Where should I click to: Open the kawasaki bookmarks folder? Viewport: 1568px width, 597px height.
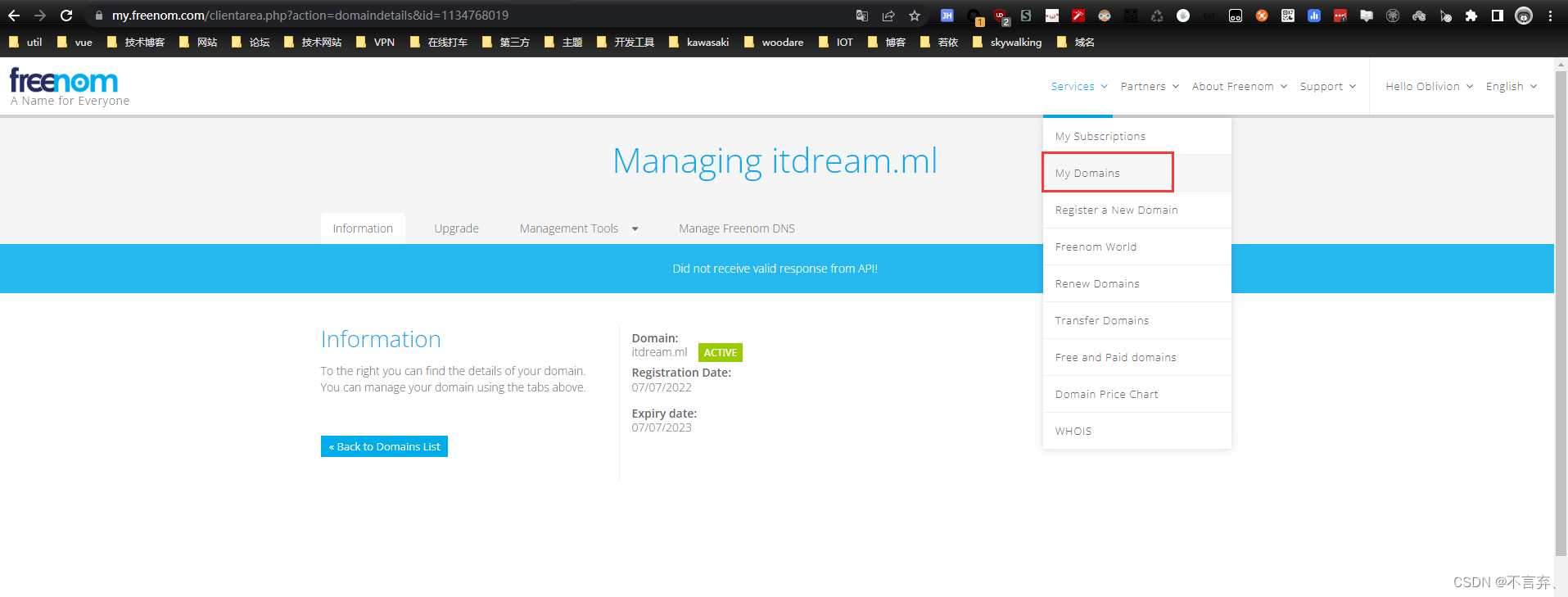[698, 42]
